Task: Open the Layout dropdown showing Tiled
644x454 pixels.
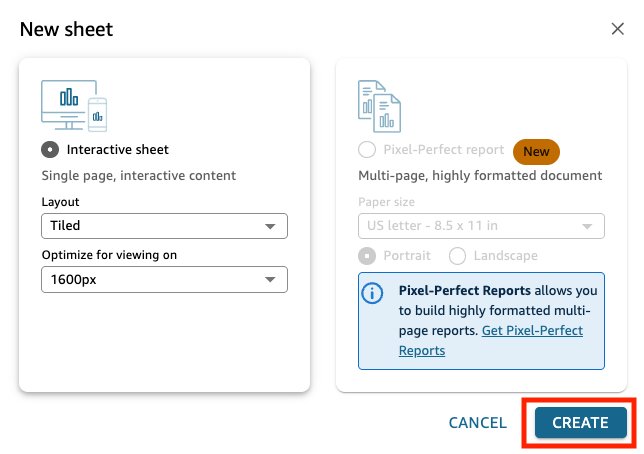Action: coord(164,226)
